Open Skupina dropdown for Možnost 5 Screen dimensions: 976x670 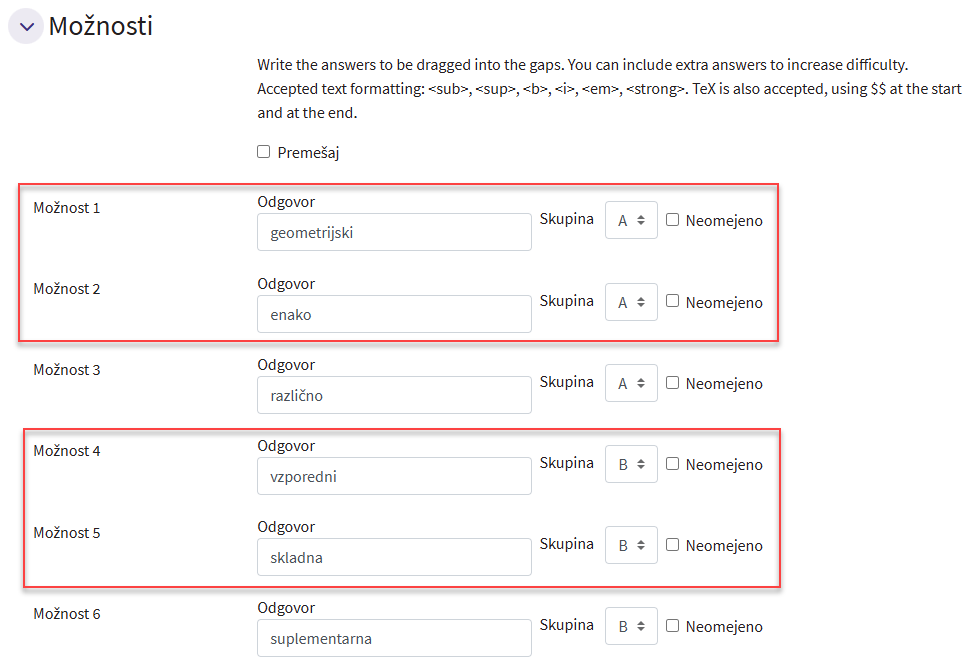click(631, 545)
